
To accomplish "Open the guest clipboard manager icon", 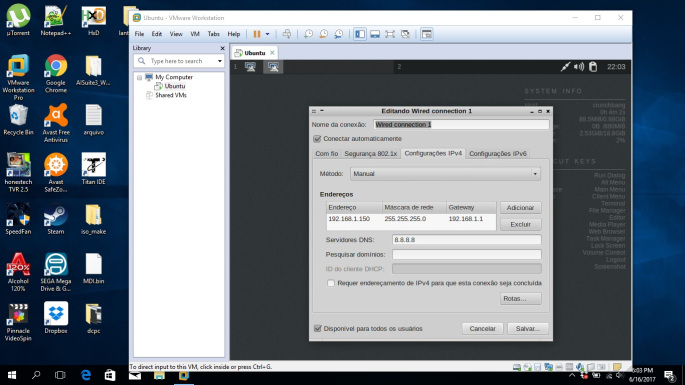I will [x=593, y=67].
